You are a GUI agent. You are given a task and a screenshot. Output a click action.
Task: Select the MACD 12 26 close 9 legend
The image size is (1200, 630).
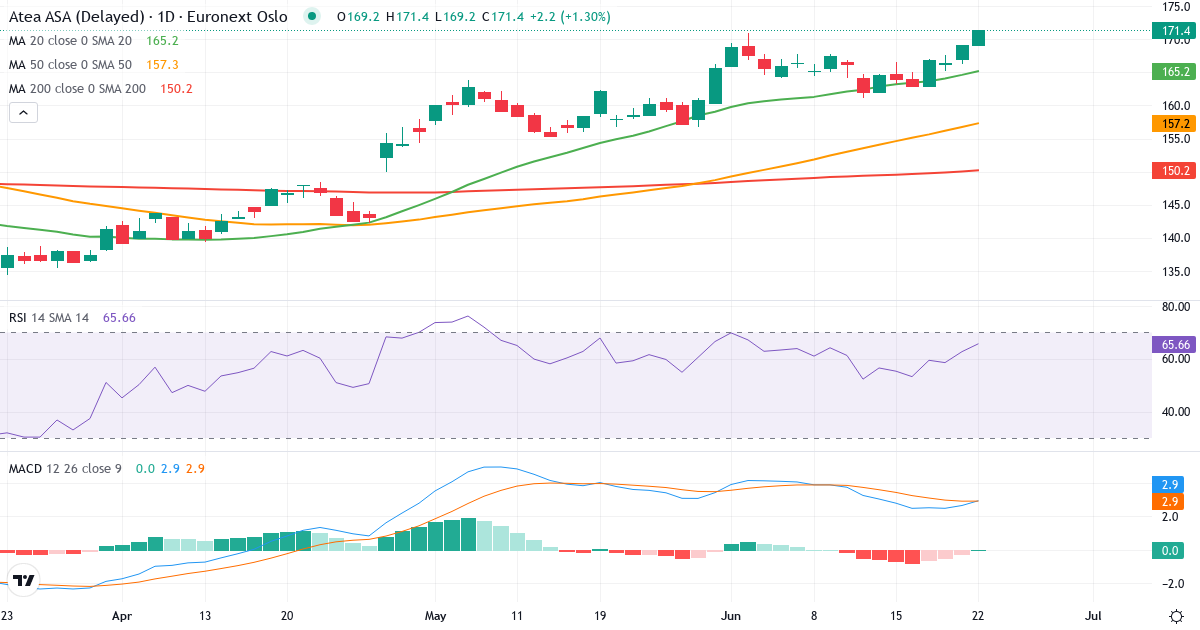point(65,468)
